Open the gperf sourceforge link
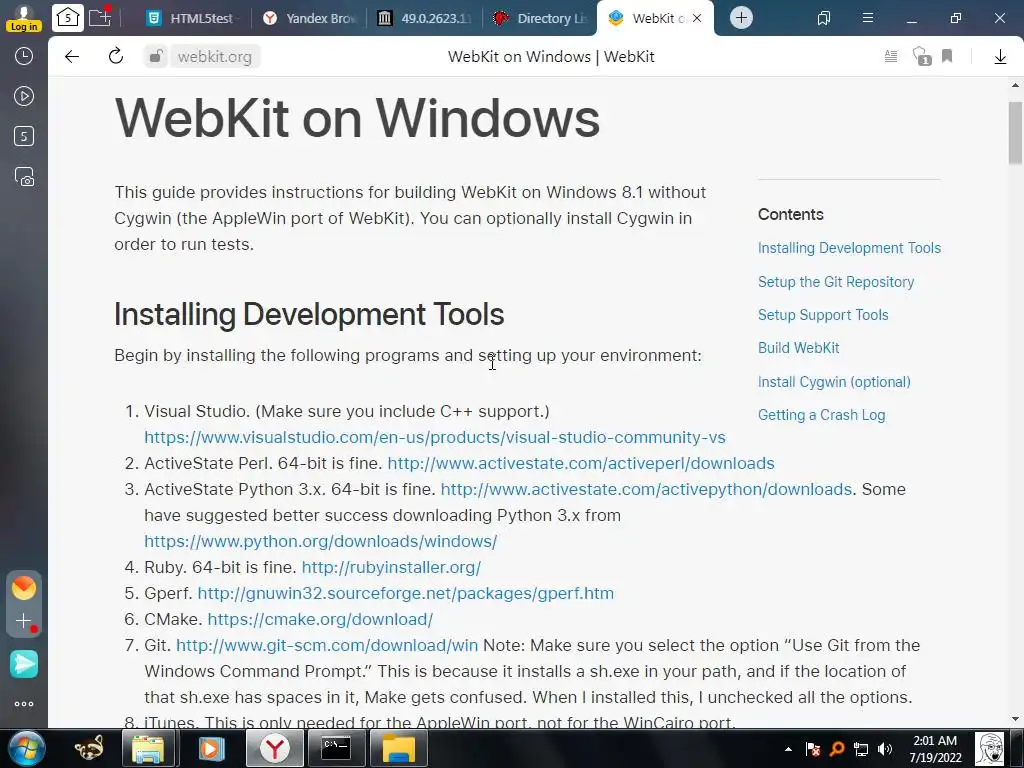The height and width of the screenshot is (768, 1024). coord(406,594)
